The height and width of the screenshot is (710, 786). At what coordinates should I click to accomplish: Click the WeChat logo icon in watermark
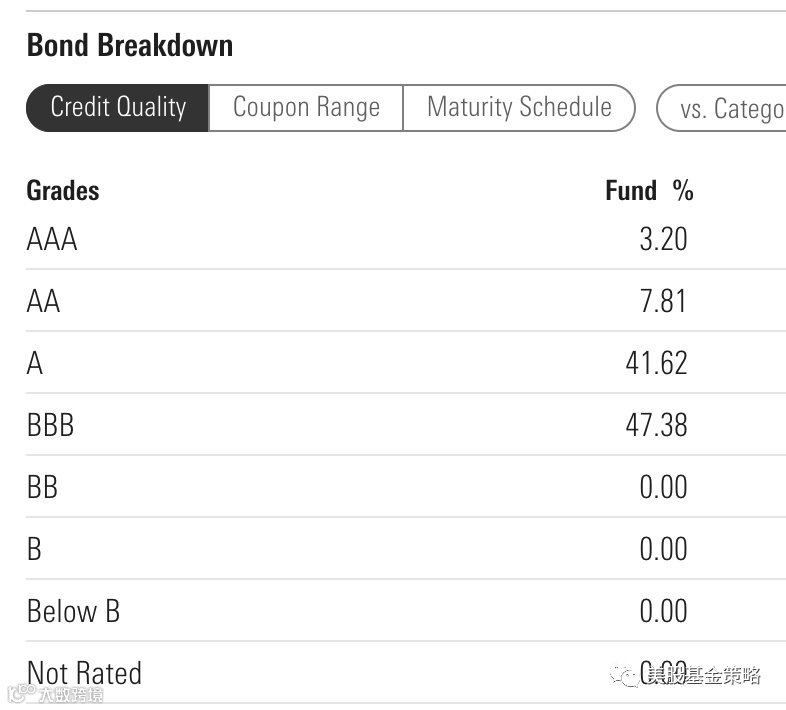pyautogui.click(x=630, y=677)
